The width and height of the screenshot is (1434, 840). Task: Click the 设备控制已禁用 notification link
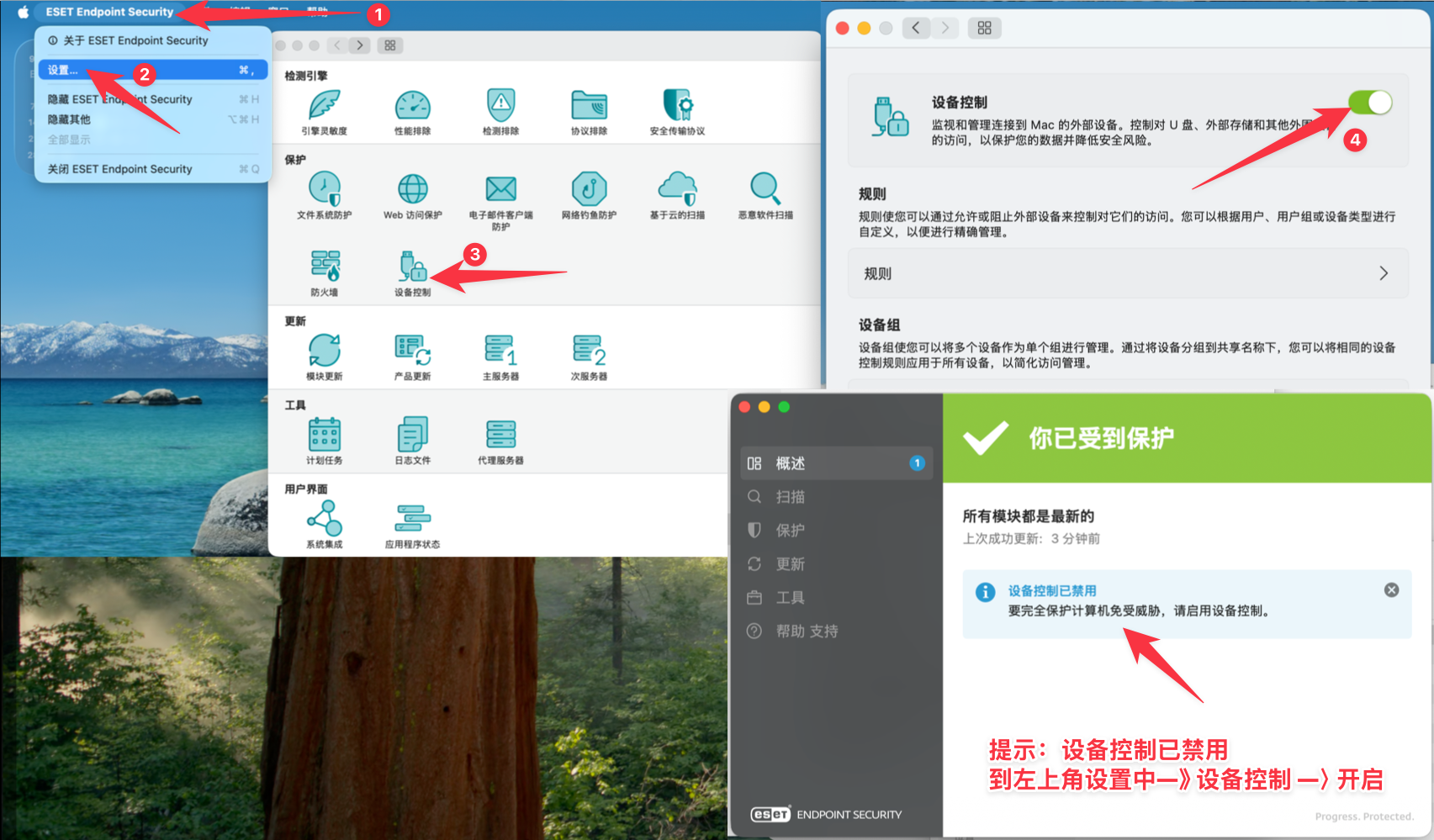point(1052,591)
